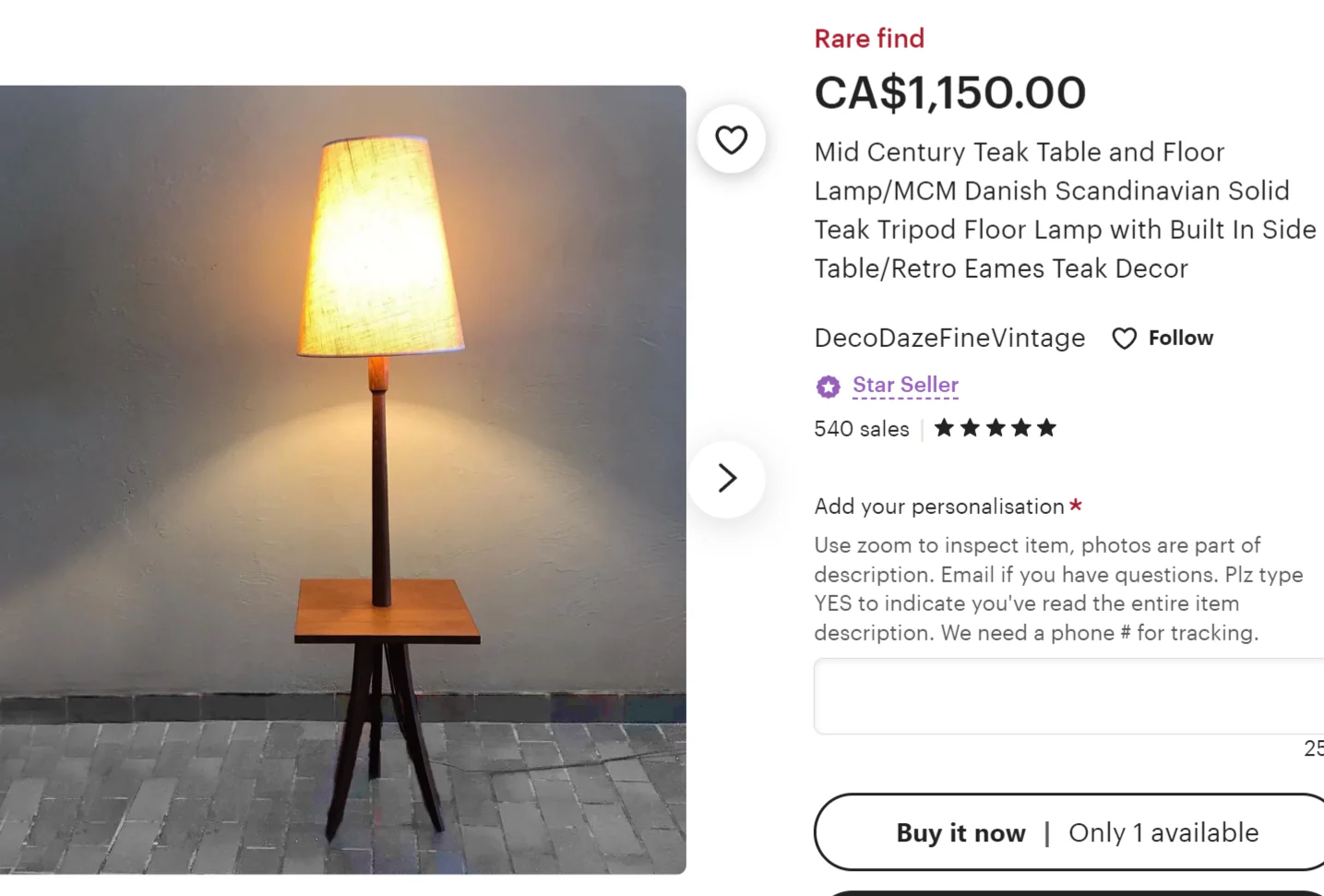Click the Star Seller badge icon
This screenshot has width=1324, height=896.
coord(828,386)
